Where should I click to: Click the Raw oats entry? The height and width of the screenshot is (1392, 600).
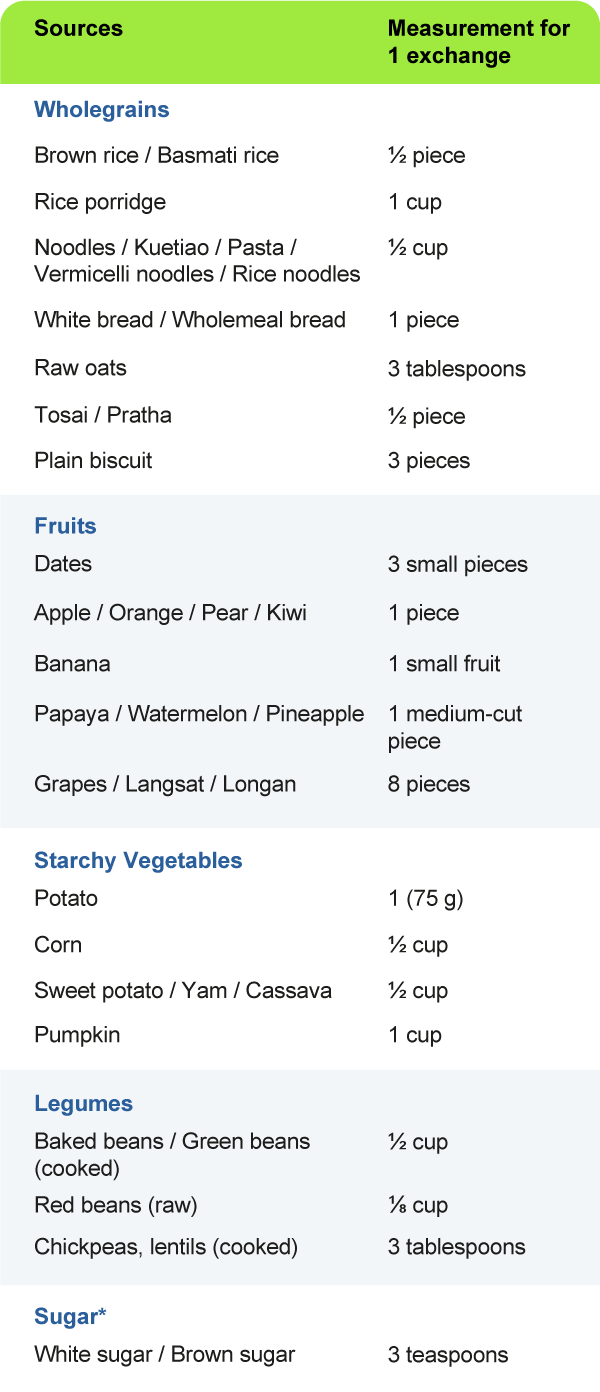click(80, 368)
